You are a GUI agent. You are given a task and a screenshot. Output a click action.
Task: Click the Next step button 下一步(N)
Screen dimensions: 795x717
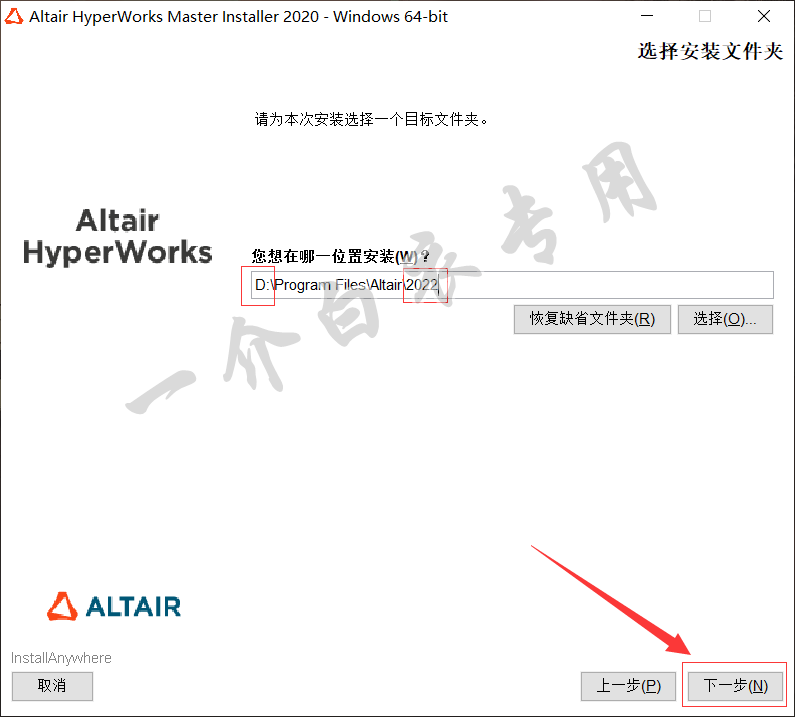[x=735, y=686]
